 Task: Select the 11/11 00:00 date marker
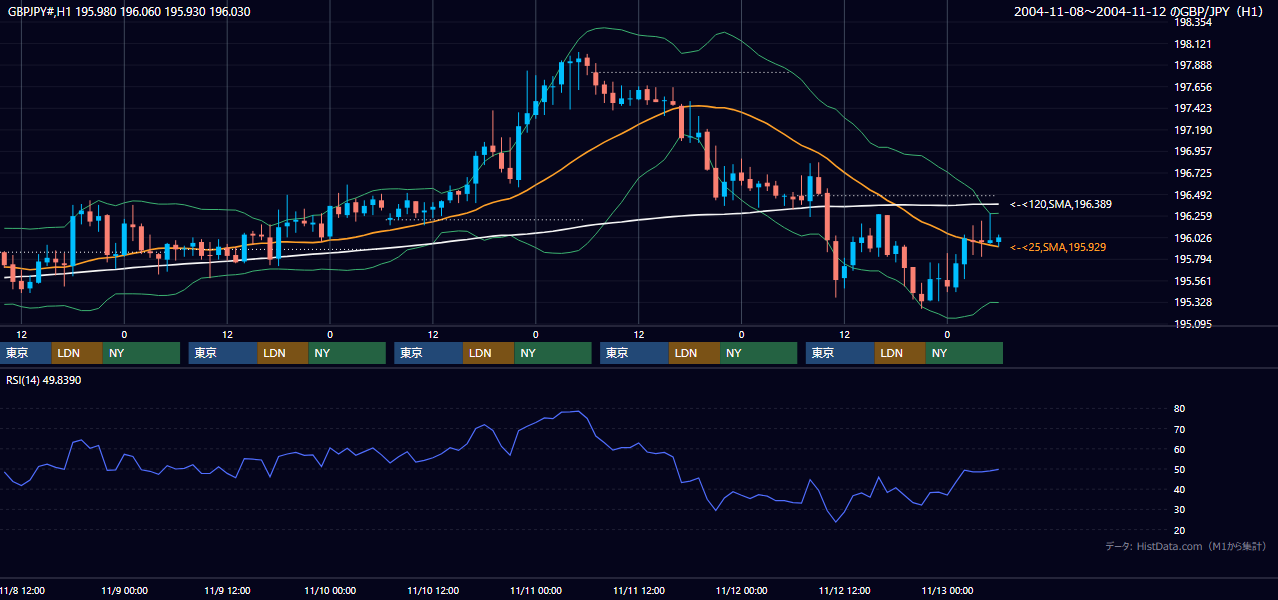pyautogui.click(x=536, y=590)
